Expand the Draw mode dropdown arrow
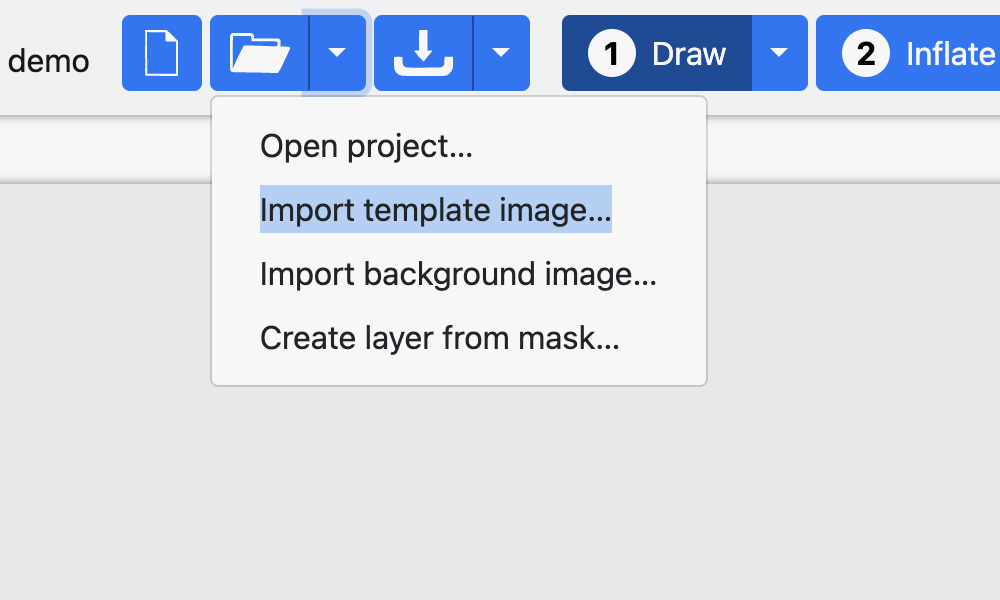1000x600 pixels. pos(780,53)
